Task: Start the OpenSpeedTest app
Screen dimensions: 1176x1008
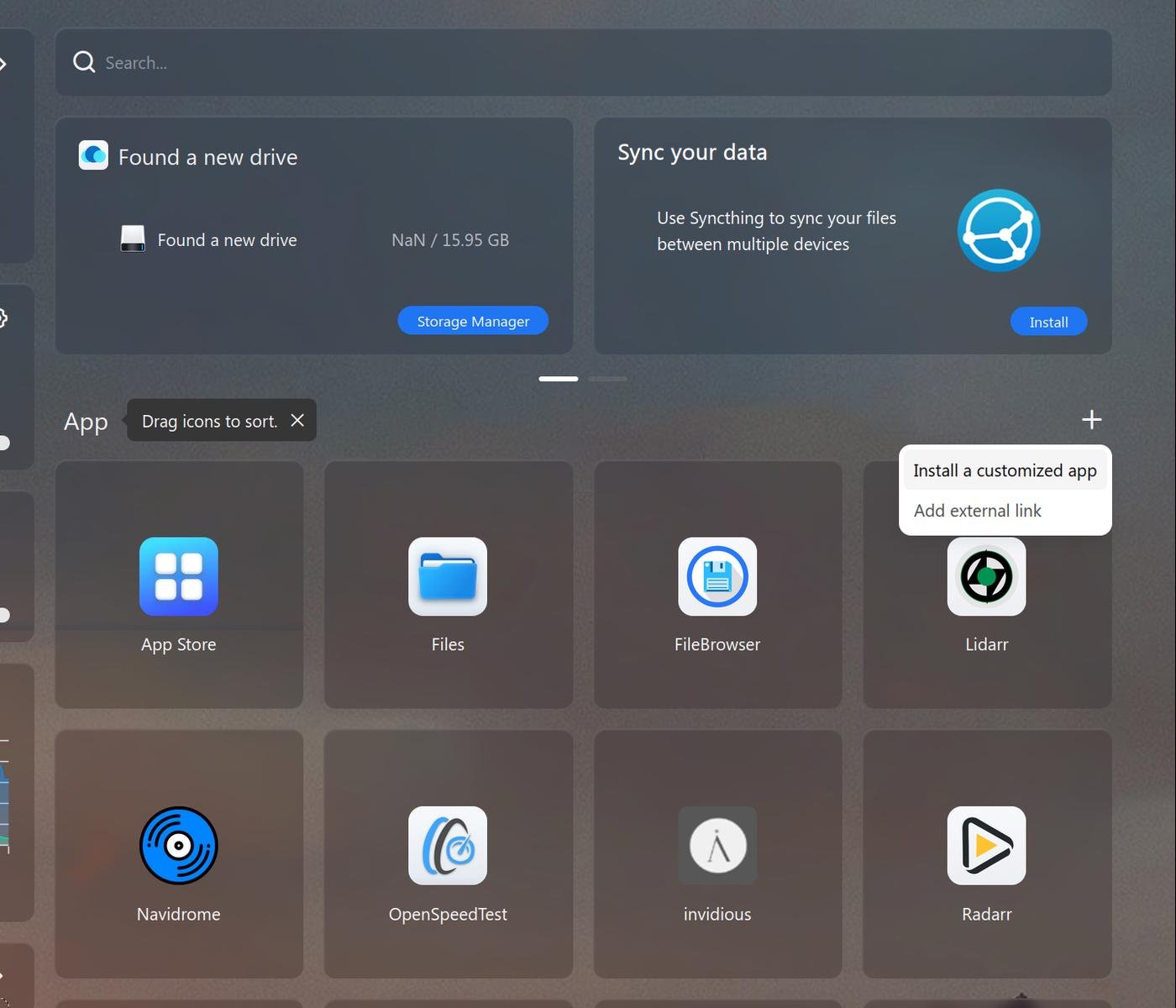Action: [x=448, y=846]
